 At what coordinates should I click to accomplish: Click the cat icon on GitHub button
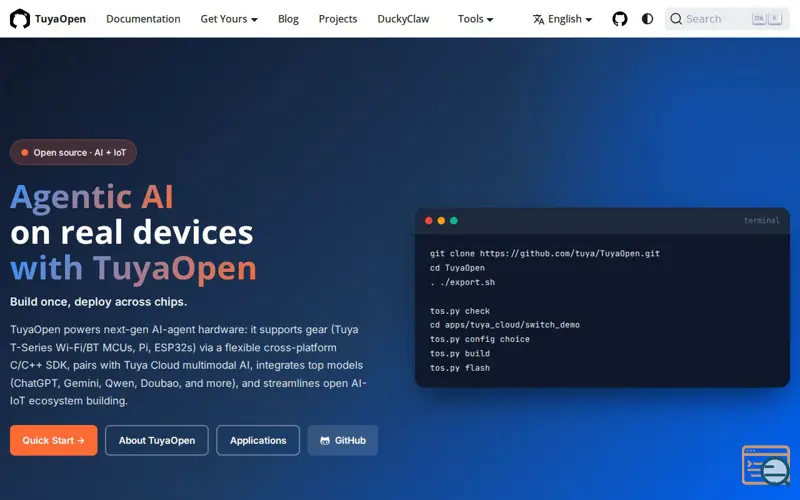point(324,440)
